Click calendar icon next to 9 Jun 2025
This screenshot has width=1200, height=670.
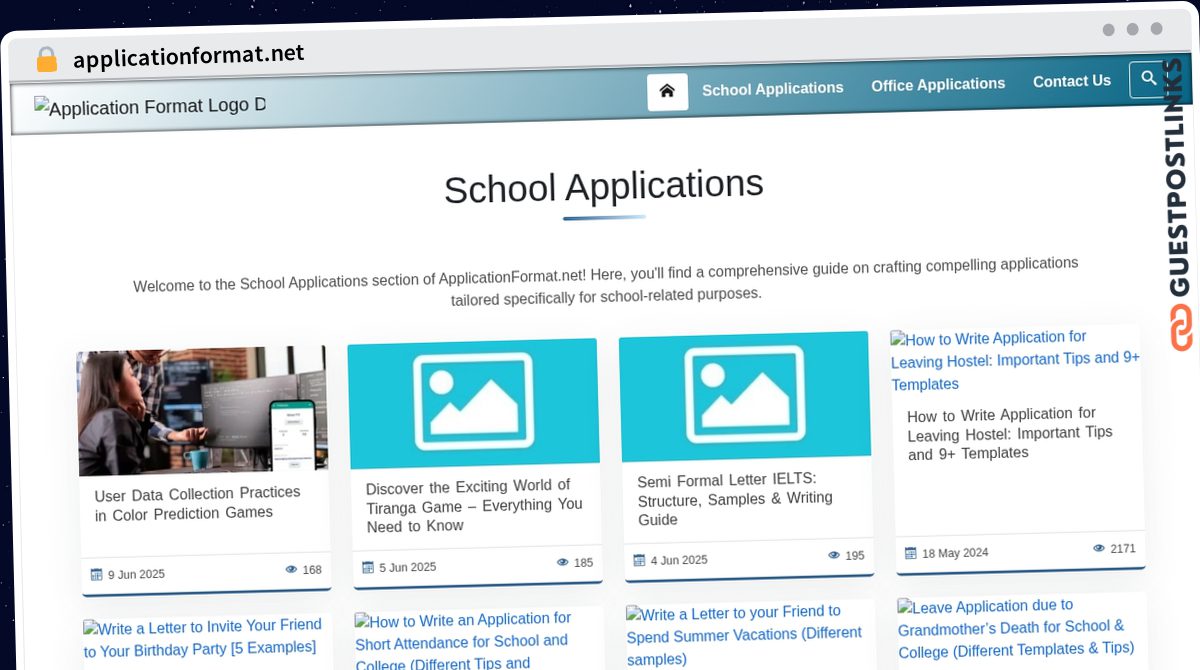pyautogui.click(x=97, y=574)
